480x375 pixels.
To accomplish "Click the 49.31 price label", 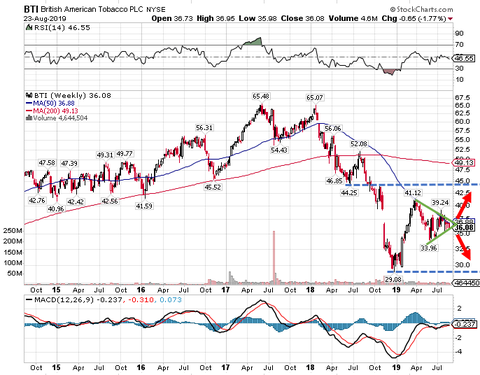I will [105, 155].
